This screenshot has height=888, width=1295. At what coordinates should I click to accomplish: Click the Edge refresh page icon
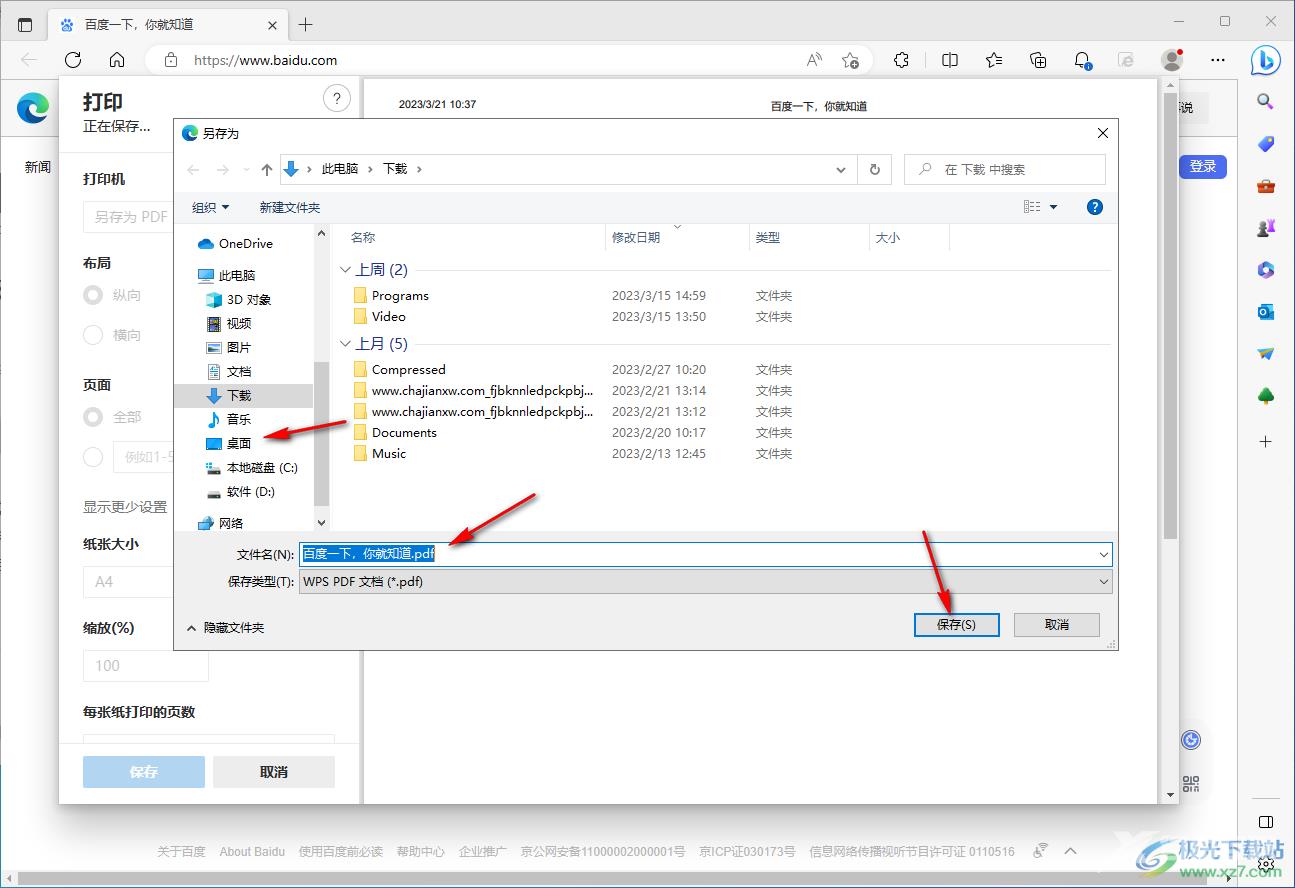[73, 60]
